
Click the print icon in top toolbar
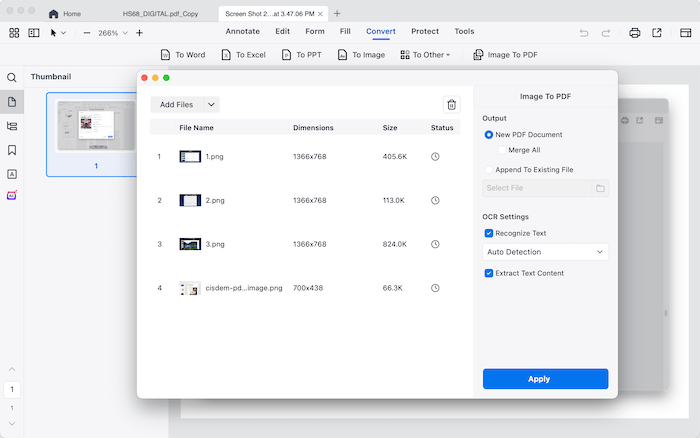pyautogui.click(x=635, y=33)
